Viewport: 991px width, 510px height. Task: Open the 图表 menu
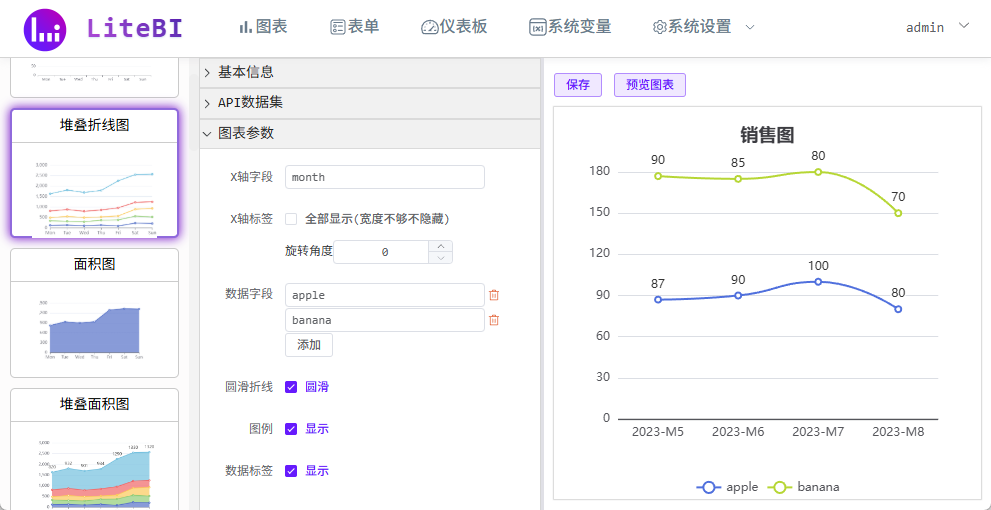(264, 27)
